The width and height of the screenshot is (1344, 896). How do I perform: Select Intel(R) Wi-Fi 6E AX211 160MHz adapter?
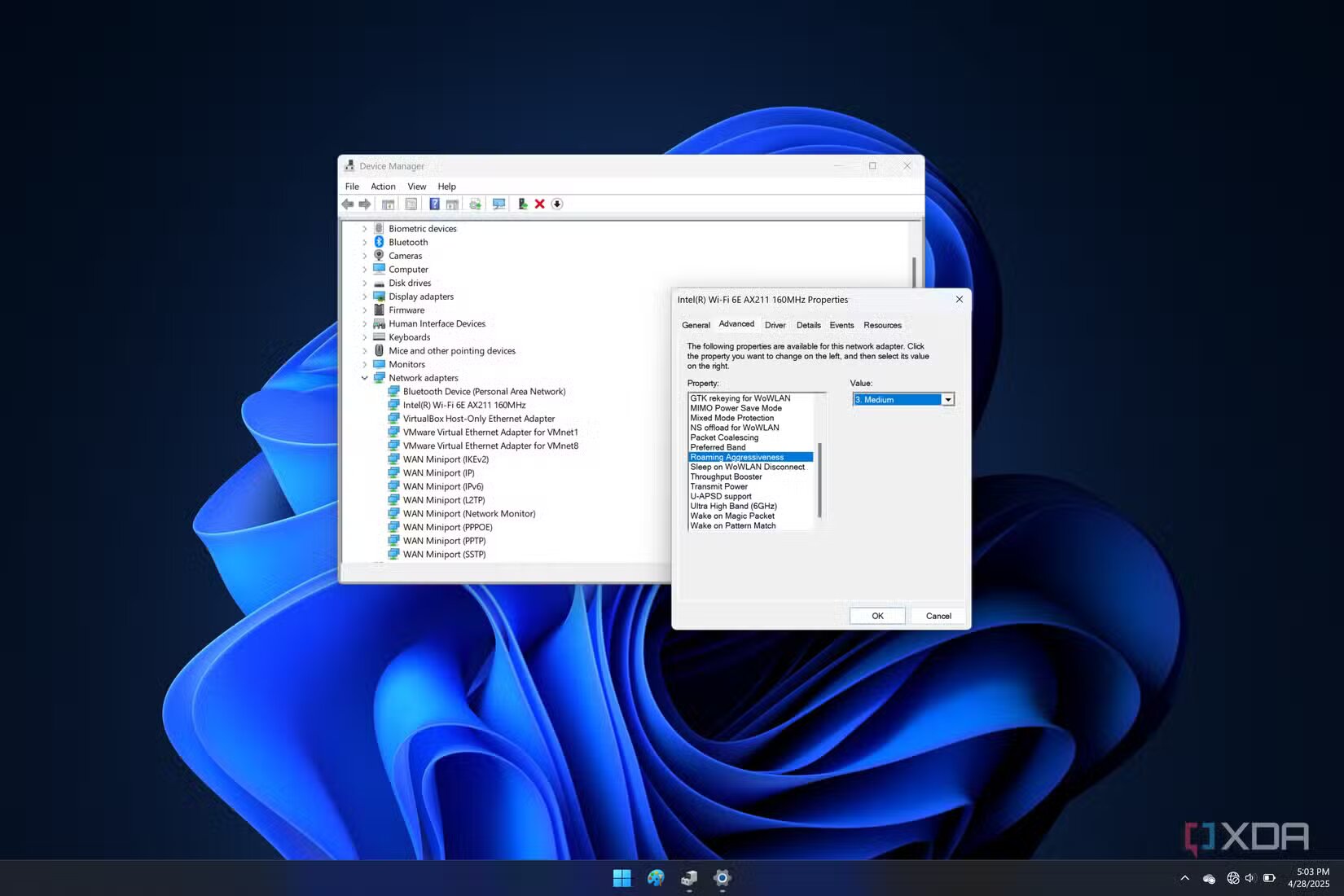click(463, 405)
